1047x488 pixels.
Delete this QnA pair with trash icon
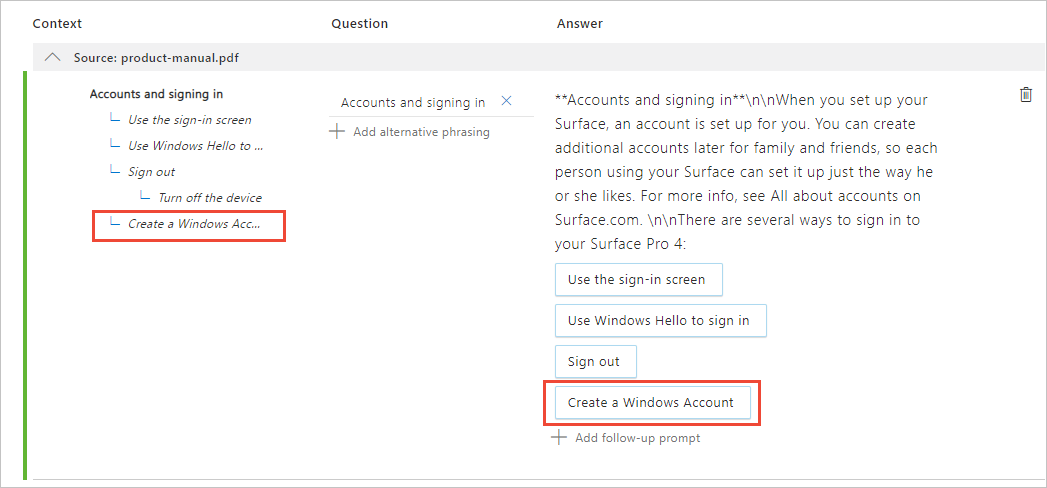[1025, 95]
